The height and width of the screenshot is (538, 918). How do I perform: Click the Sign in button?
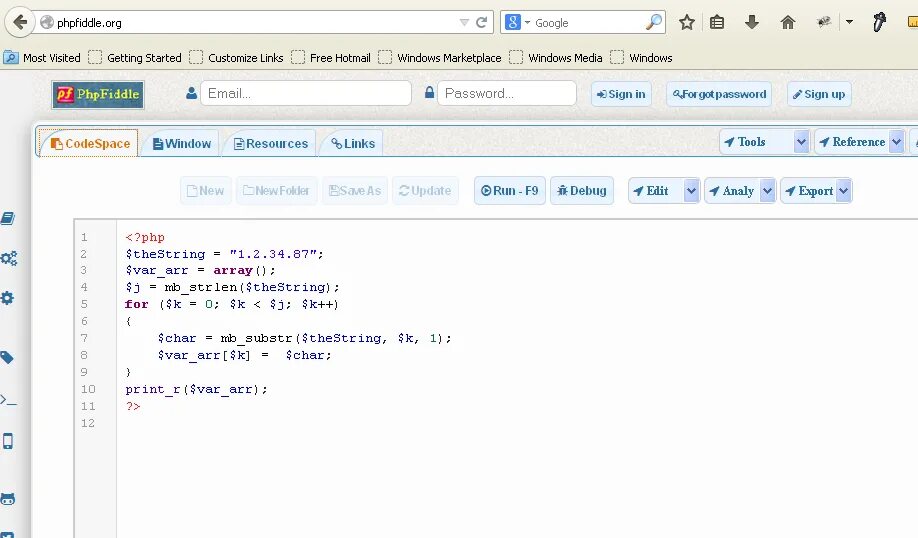[x=621, y=94]
